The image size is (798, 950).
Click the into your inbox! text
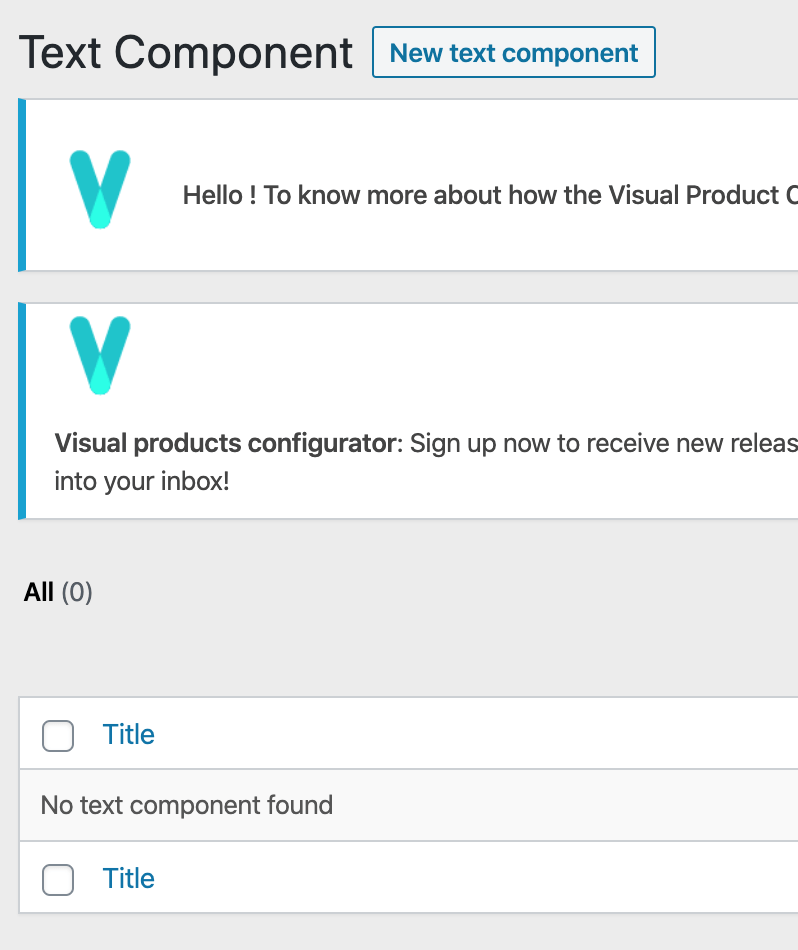[x=142, y=482]
